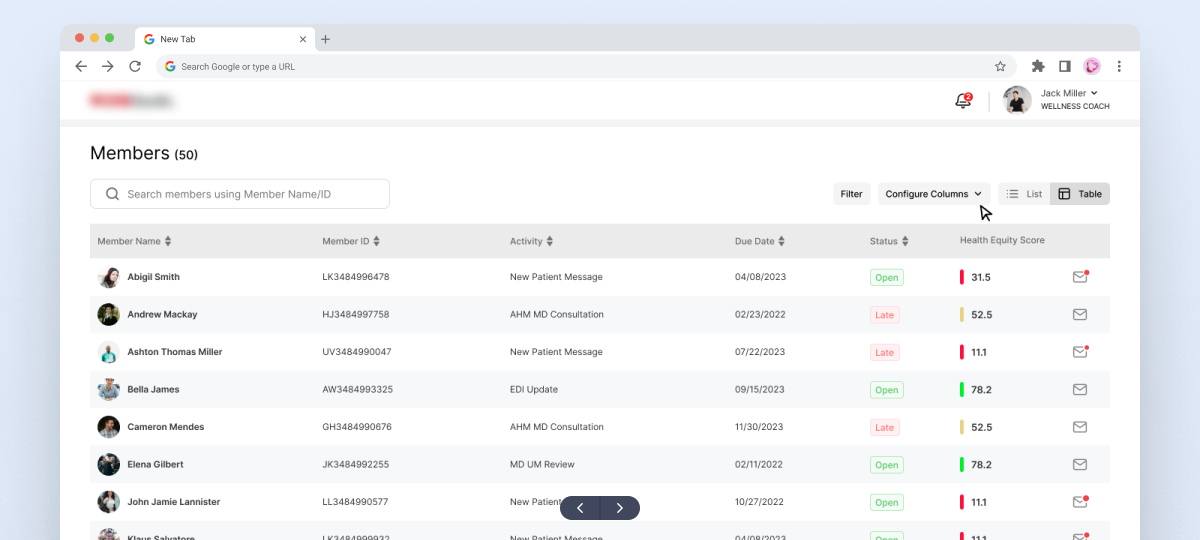Click the envelope icon in Andrew Mackay's row
1200x540 pixels.
(x=1080, y=314)
